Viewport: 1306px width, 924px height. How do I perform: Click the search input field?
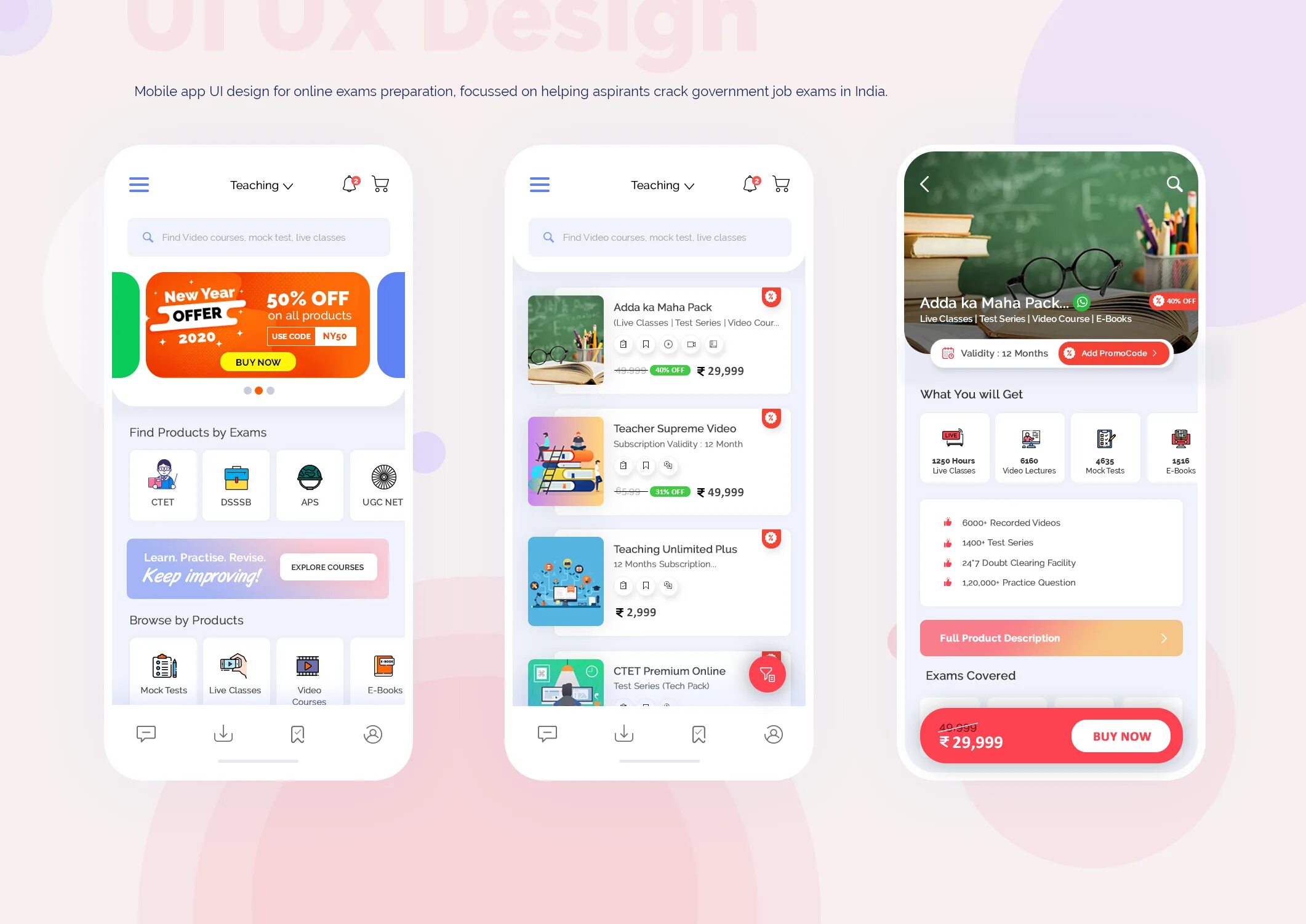coord(260,237)
